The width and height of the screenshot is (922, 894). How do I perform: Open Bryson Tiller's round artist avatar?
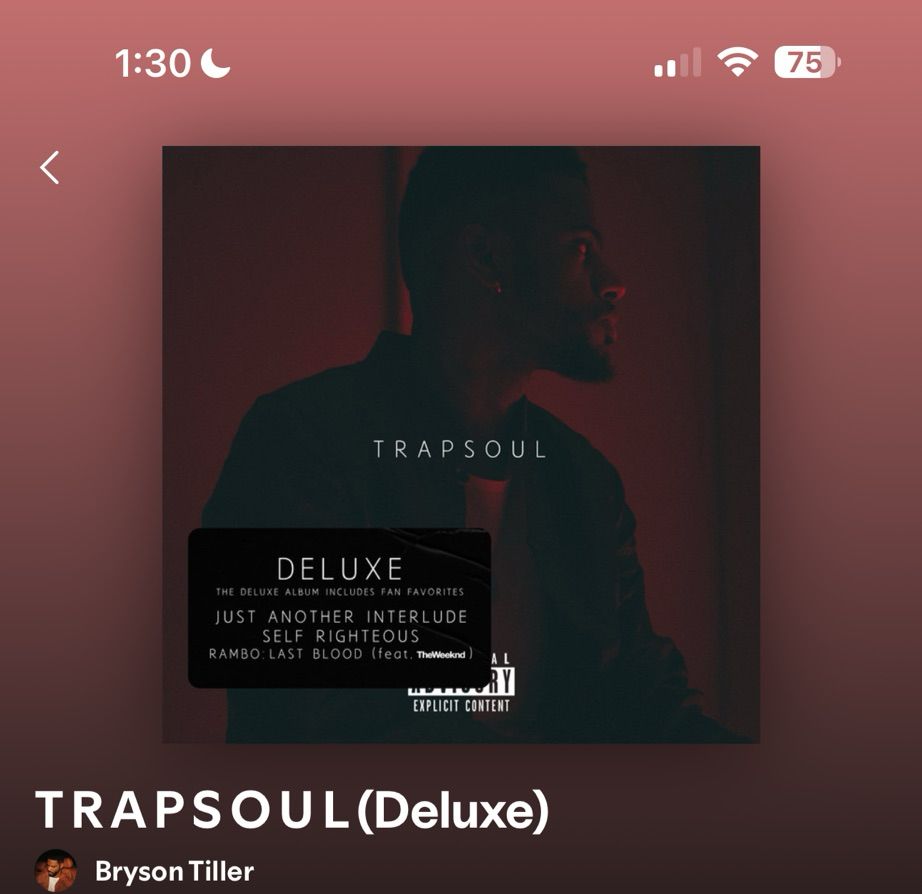point(56,870)
